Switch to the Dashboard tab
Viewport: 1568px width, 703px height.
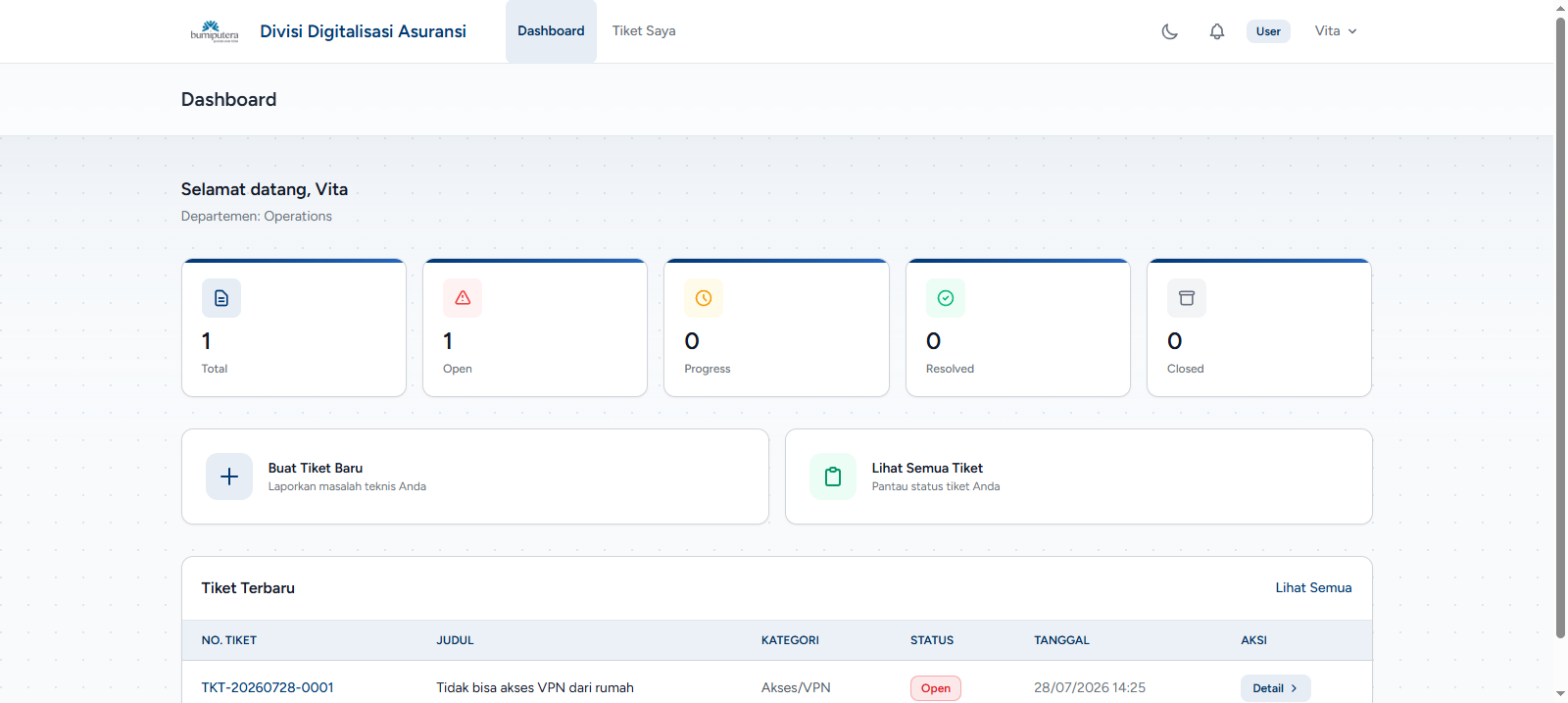coord(551,31)
